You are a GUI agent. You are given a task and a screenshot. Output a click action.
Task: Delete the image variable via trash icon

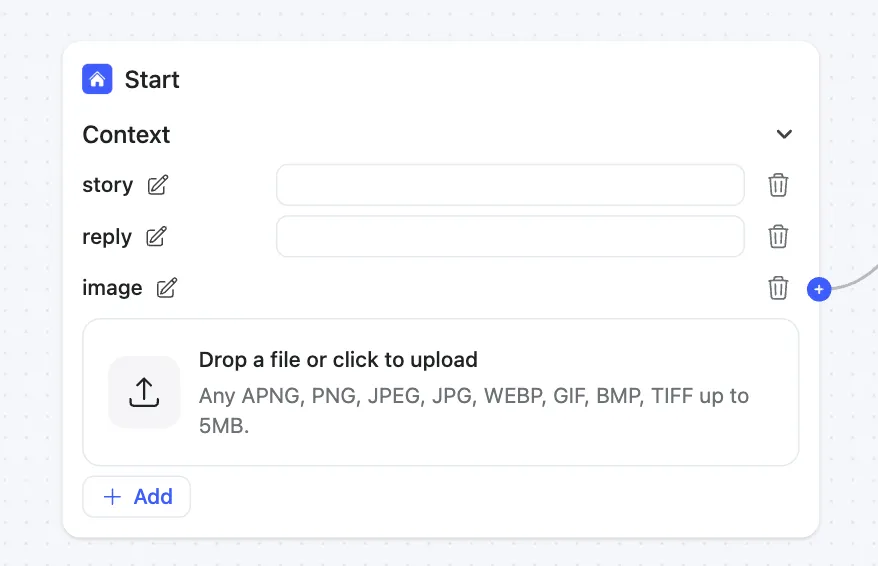[778, 288]
